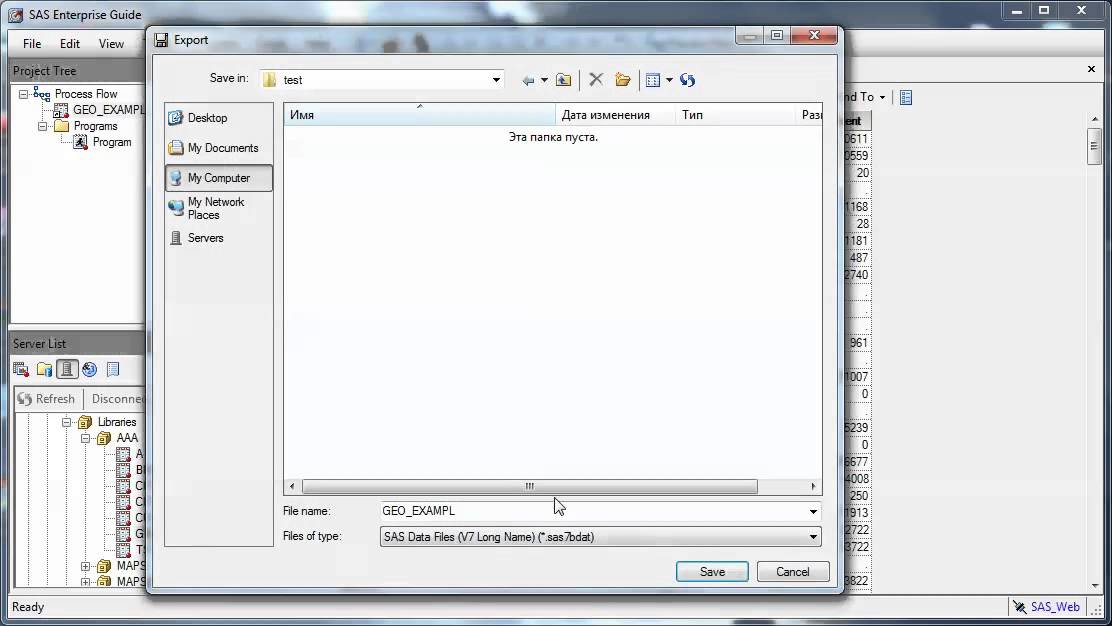Click the folder icon in Server List toolbar
This screenshot has width=1112, height=626.
coord(44,369)
